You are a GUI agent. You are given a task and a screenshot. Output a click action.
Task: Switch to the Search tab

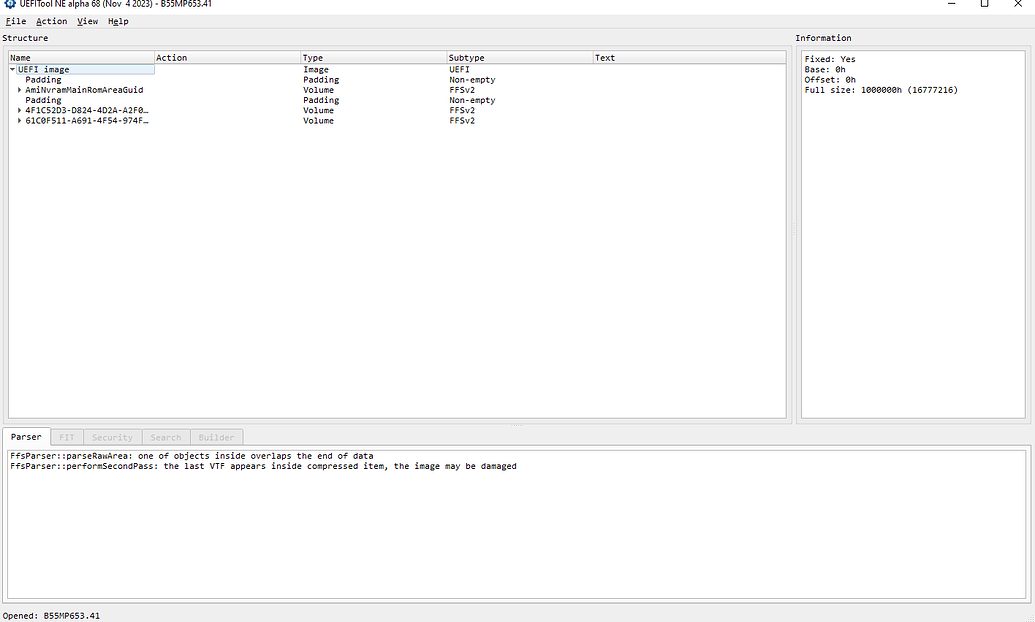click(165, 437)
